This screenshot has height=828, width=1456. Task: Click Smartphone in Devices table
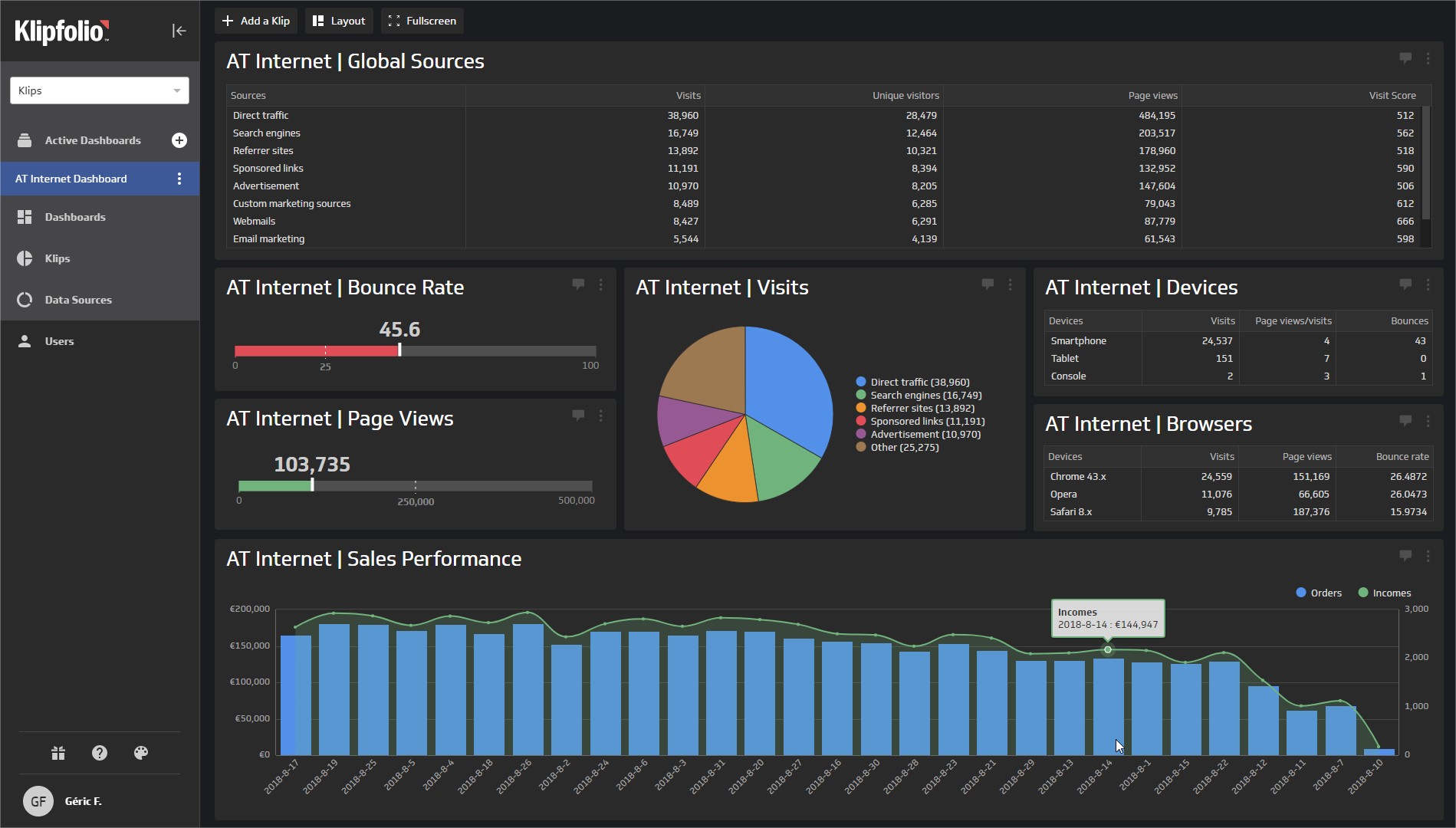1078,340
